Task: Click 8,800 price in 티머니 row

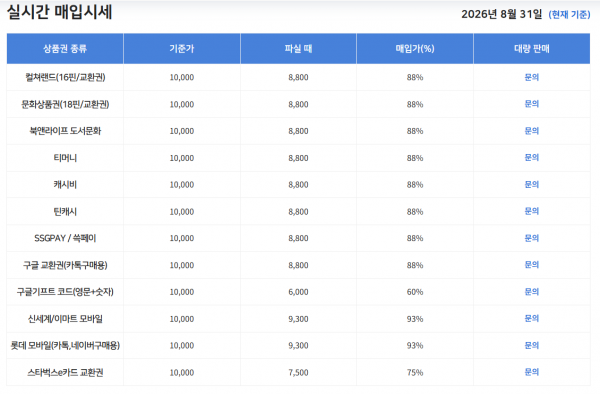Action: point(298,158)
